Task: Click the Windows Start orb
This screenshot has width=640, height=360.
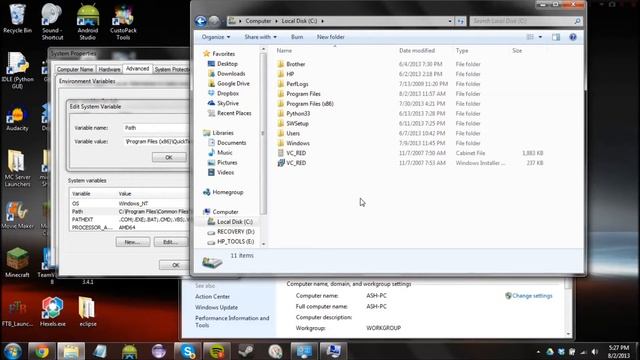Action: tap(13, 351)
